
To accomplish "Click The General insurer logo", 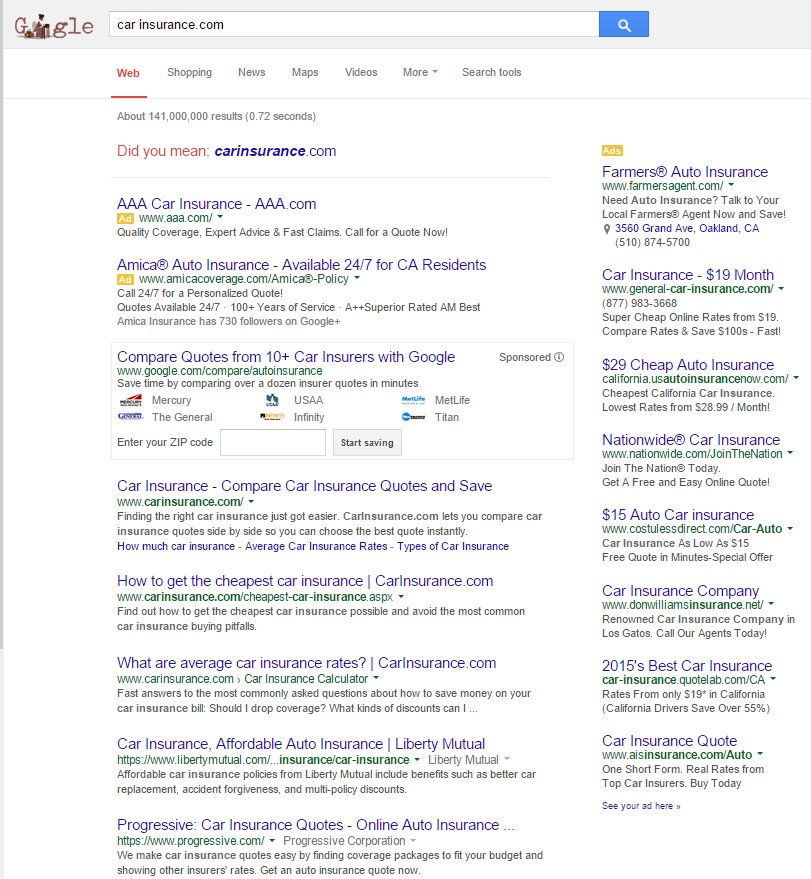I will click(131, 417).
